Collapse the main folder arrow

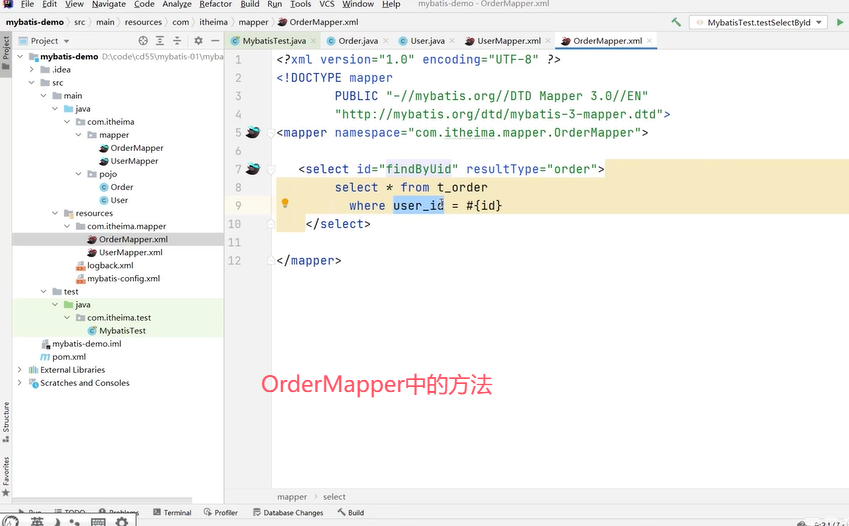pos(44,95)
